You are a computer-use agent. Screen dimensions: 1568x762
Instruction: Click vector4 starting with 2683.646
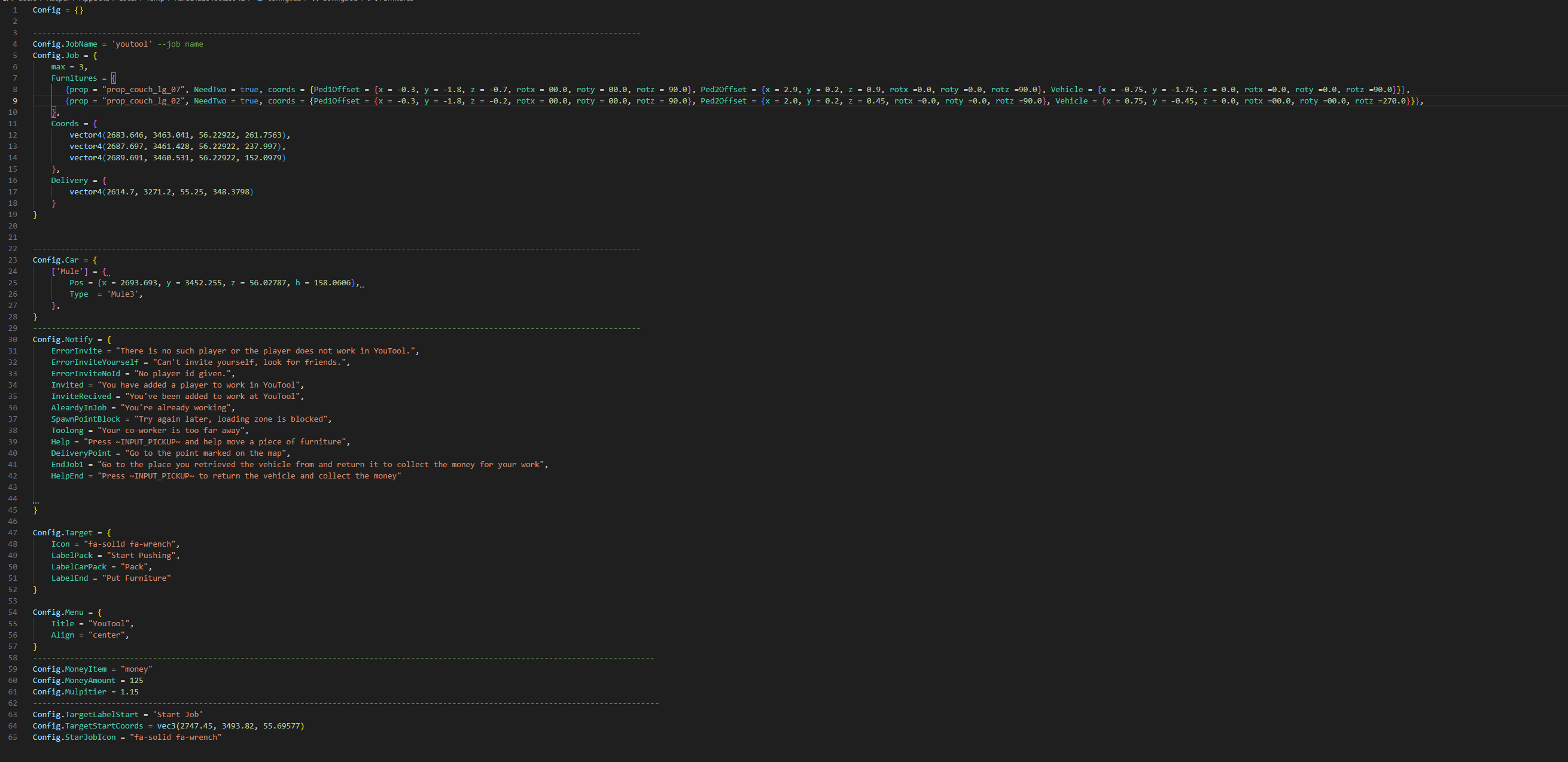point(179,135)
